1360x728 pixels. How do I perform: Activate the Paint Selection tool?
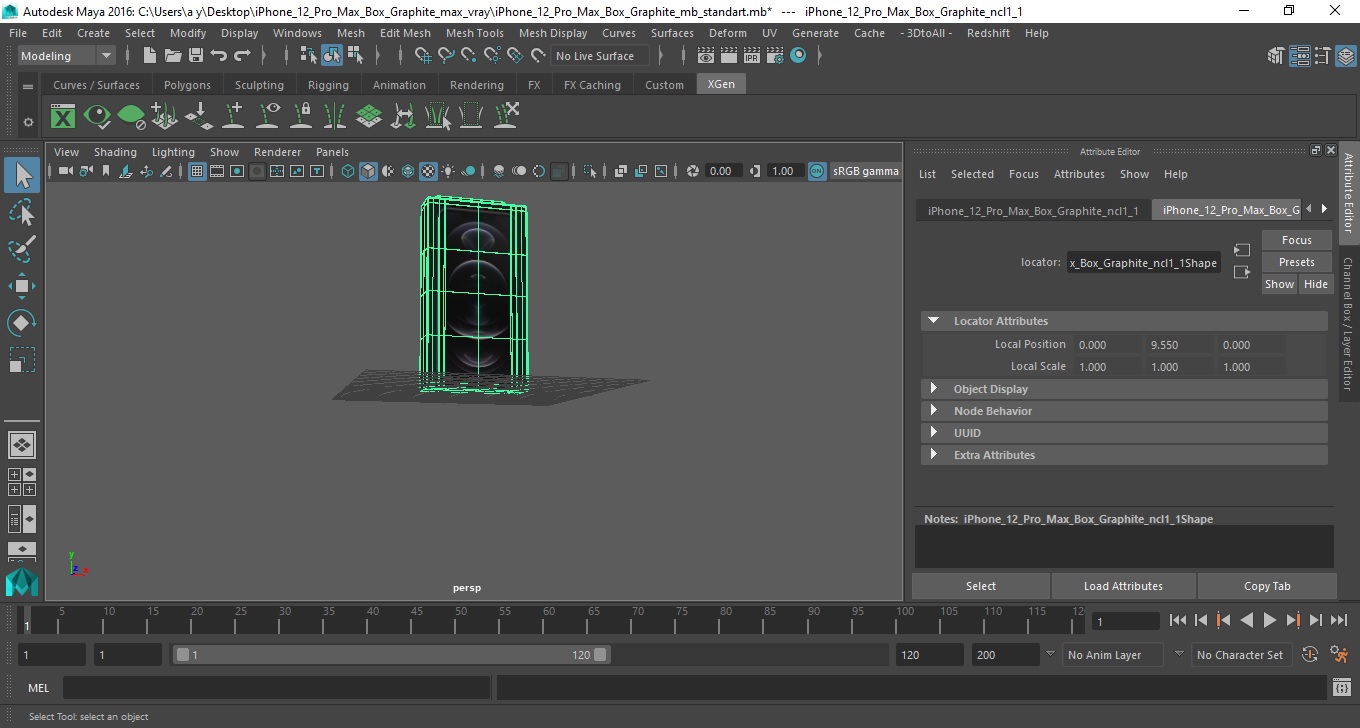pos(22,249)
